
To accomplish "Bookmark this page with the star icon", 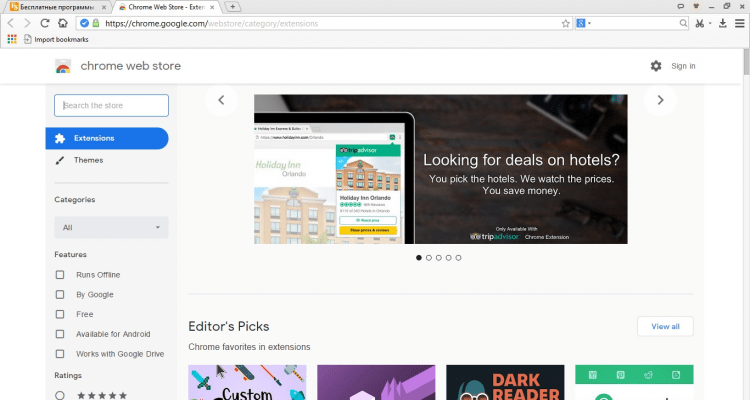I will point(565,23).
